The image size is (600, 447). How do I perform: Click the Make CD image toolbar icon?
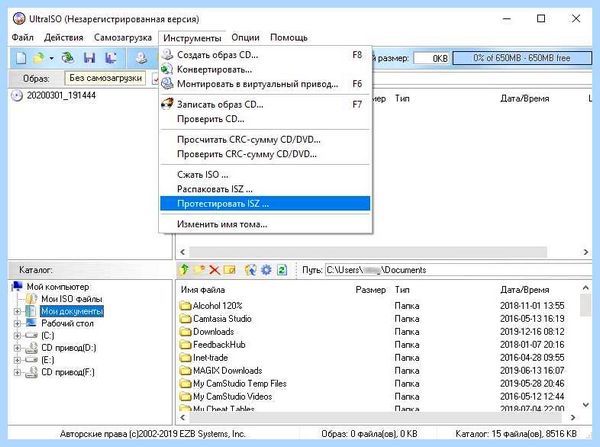click(x=141, y=58)
